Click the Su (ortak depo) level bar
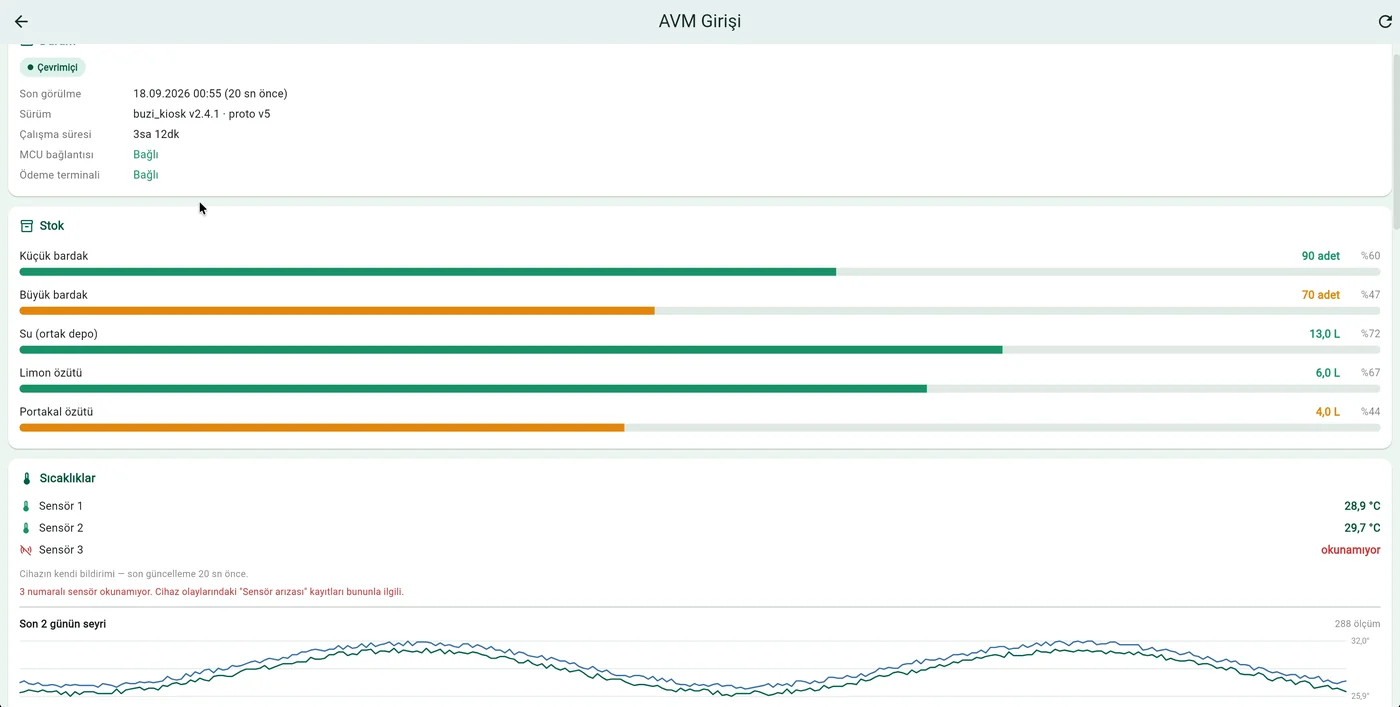1400x707 pixels. 700,350
